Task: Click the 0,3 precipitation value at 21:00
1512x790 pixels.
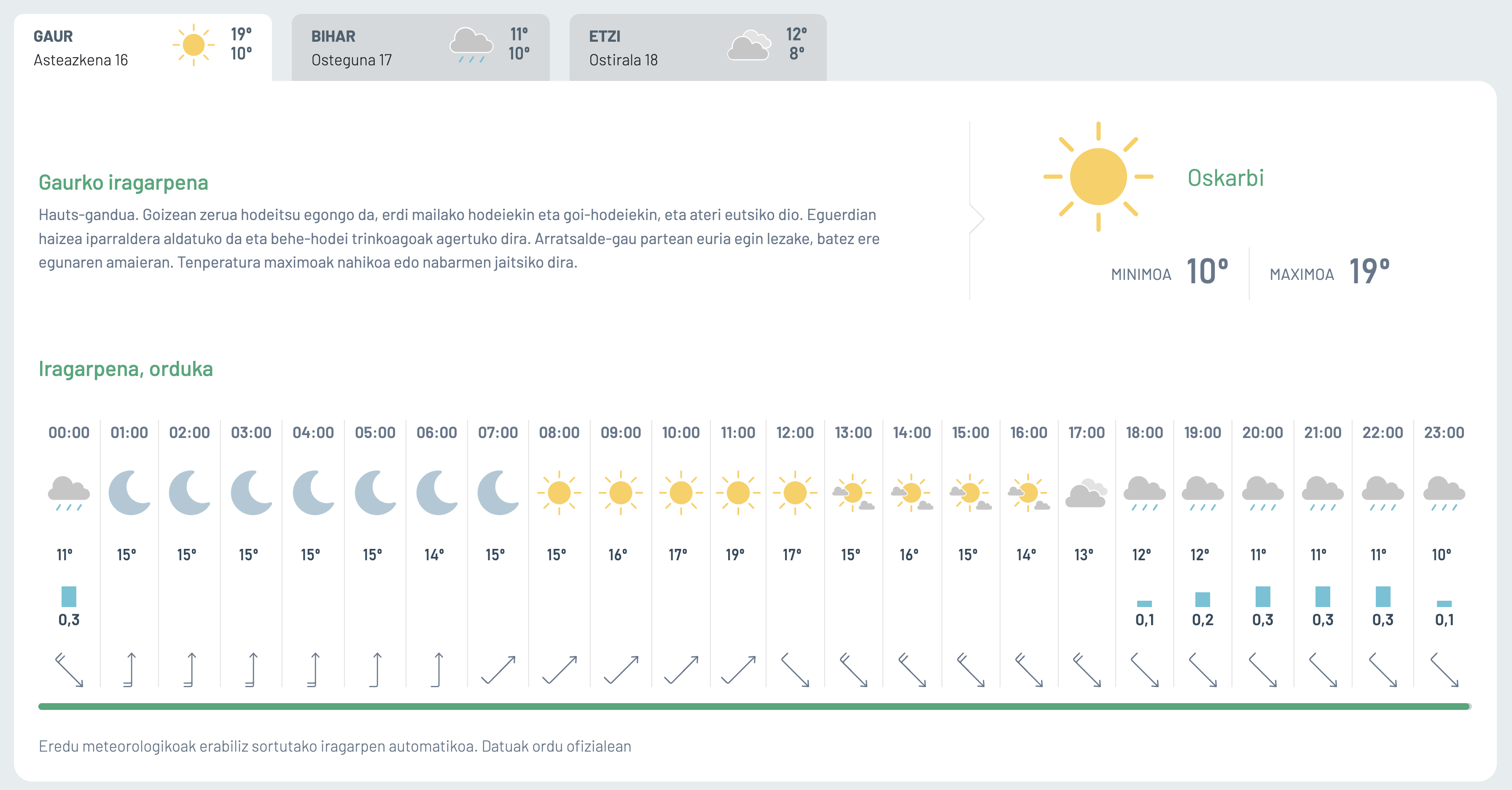Action: click(1323, 620)
